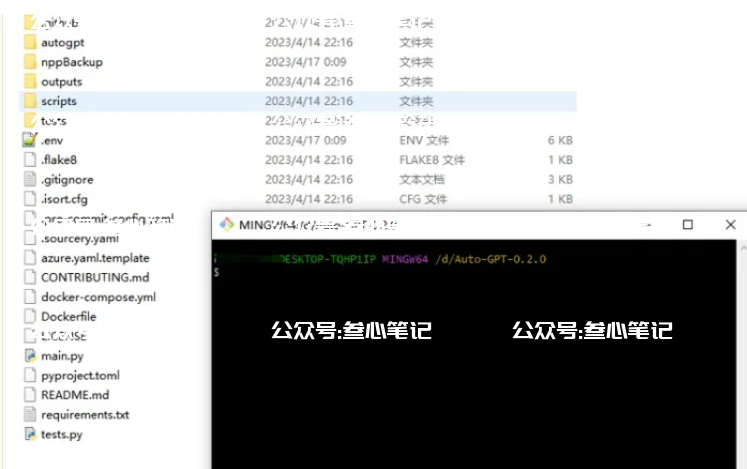The height and width of the screenshot is (469, 747).
Task: Click the 3 KB size of .gitignore
Action: (560, 179)
